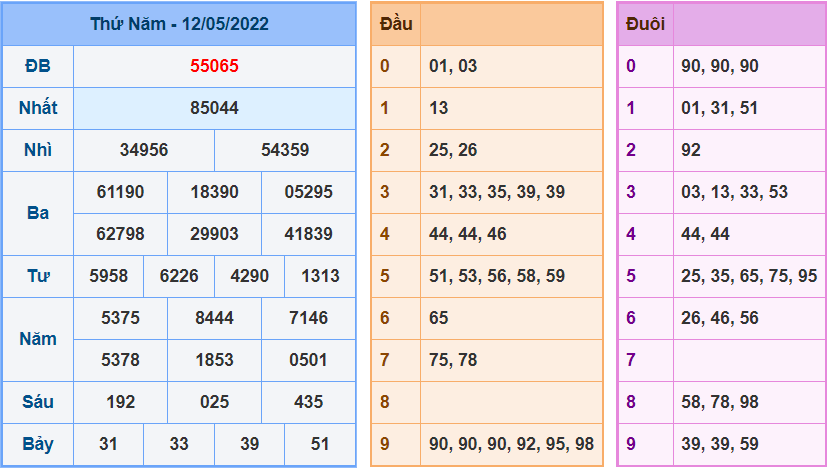This screenshot has height=468, width=827.
Task: Click the Đuôi row label 7
Action: (x=631, y=360)
